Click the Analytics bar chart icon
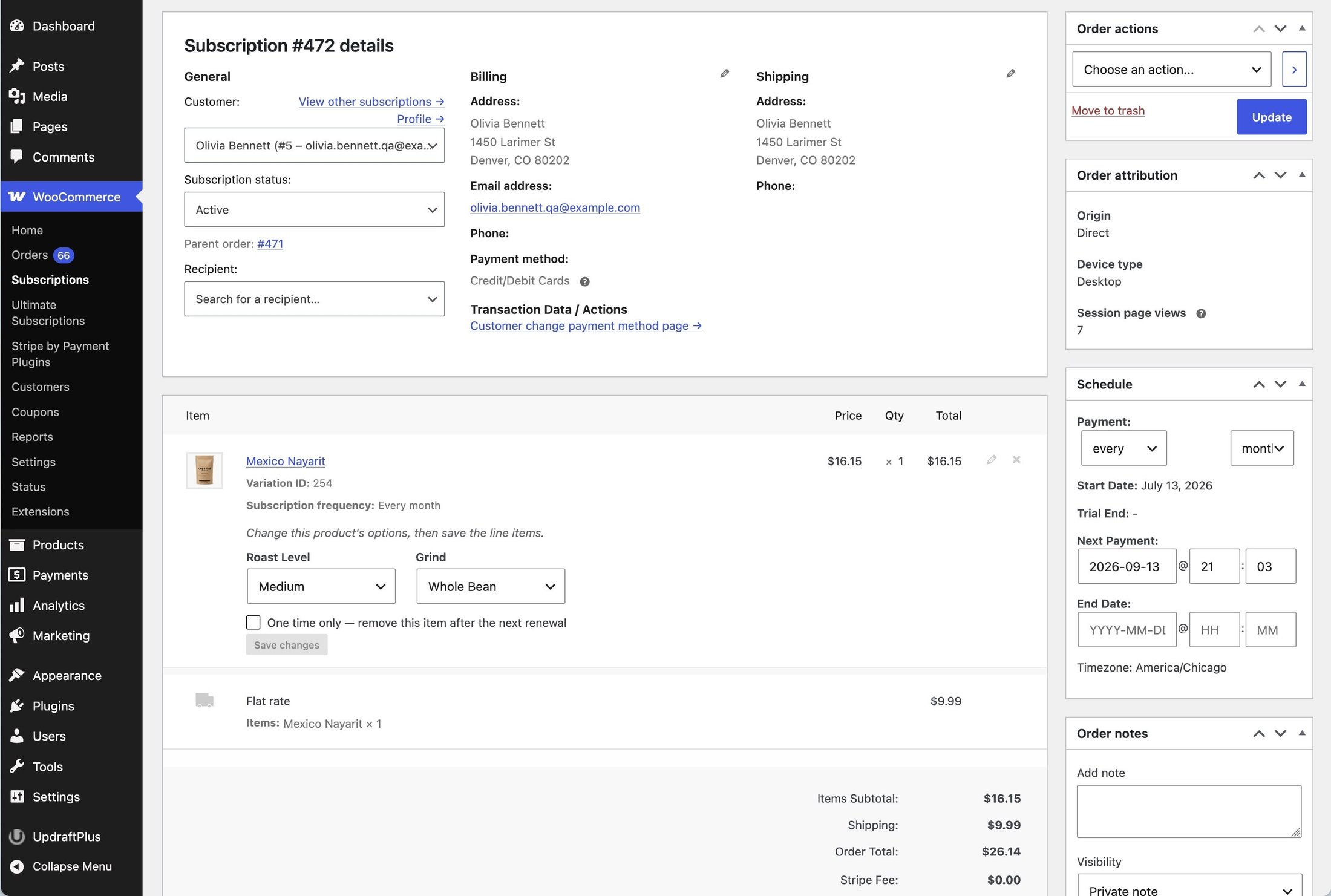The width and height of the screenshot is (1331, 896). (17, 605)
